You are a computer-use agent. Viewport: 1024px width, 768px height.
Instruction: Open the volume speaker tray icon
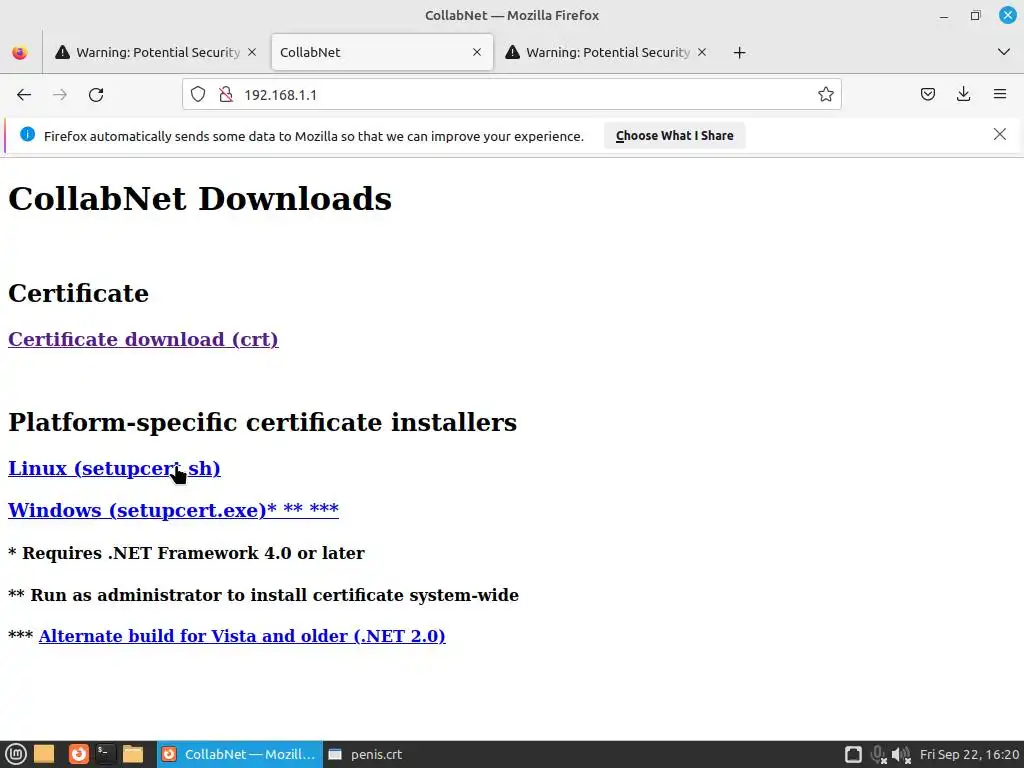coord(901,754)
